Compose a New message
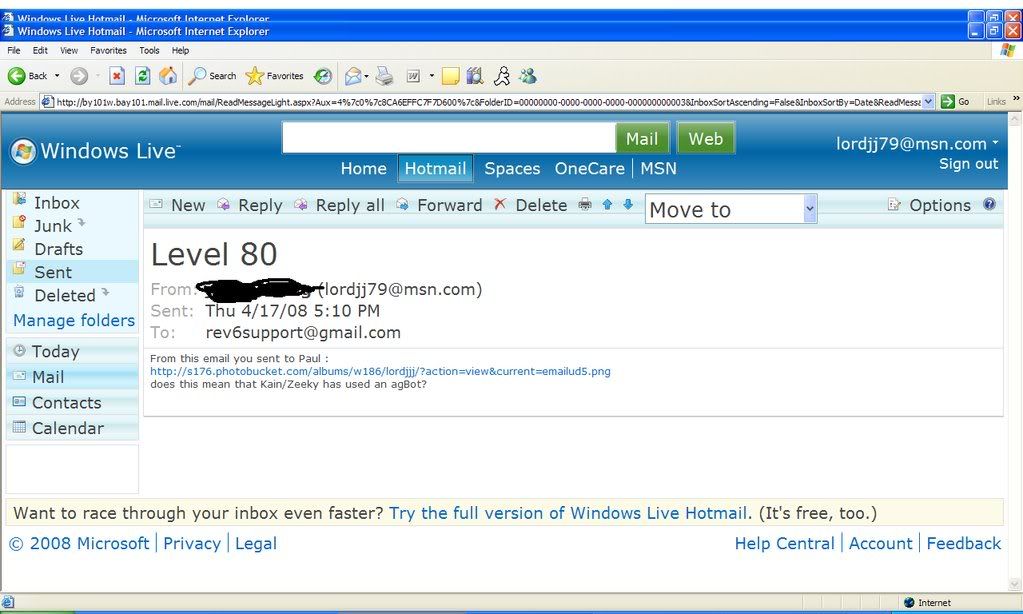 [178, 205]
